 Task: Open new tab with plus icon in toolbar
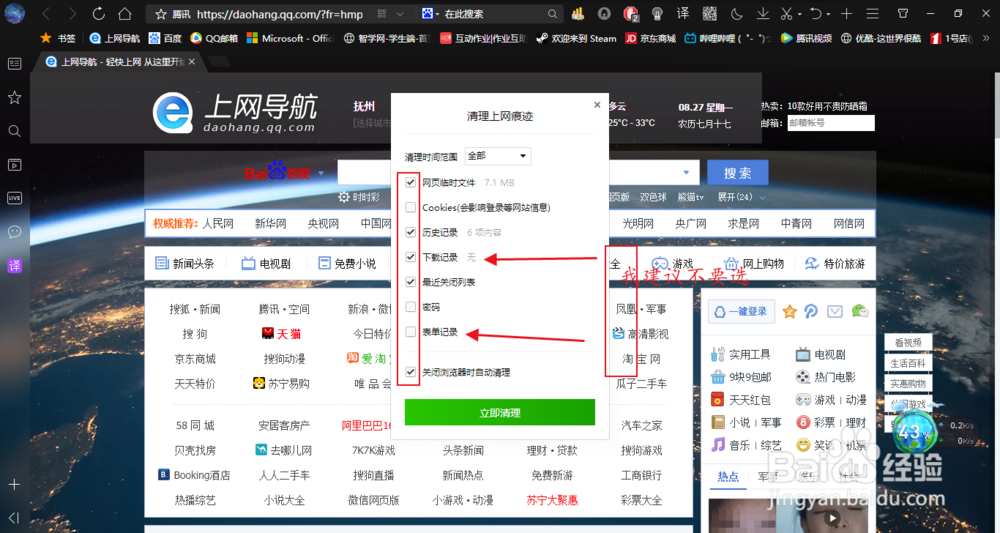pos(846,13)
